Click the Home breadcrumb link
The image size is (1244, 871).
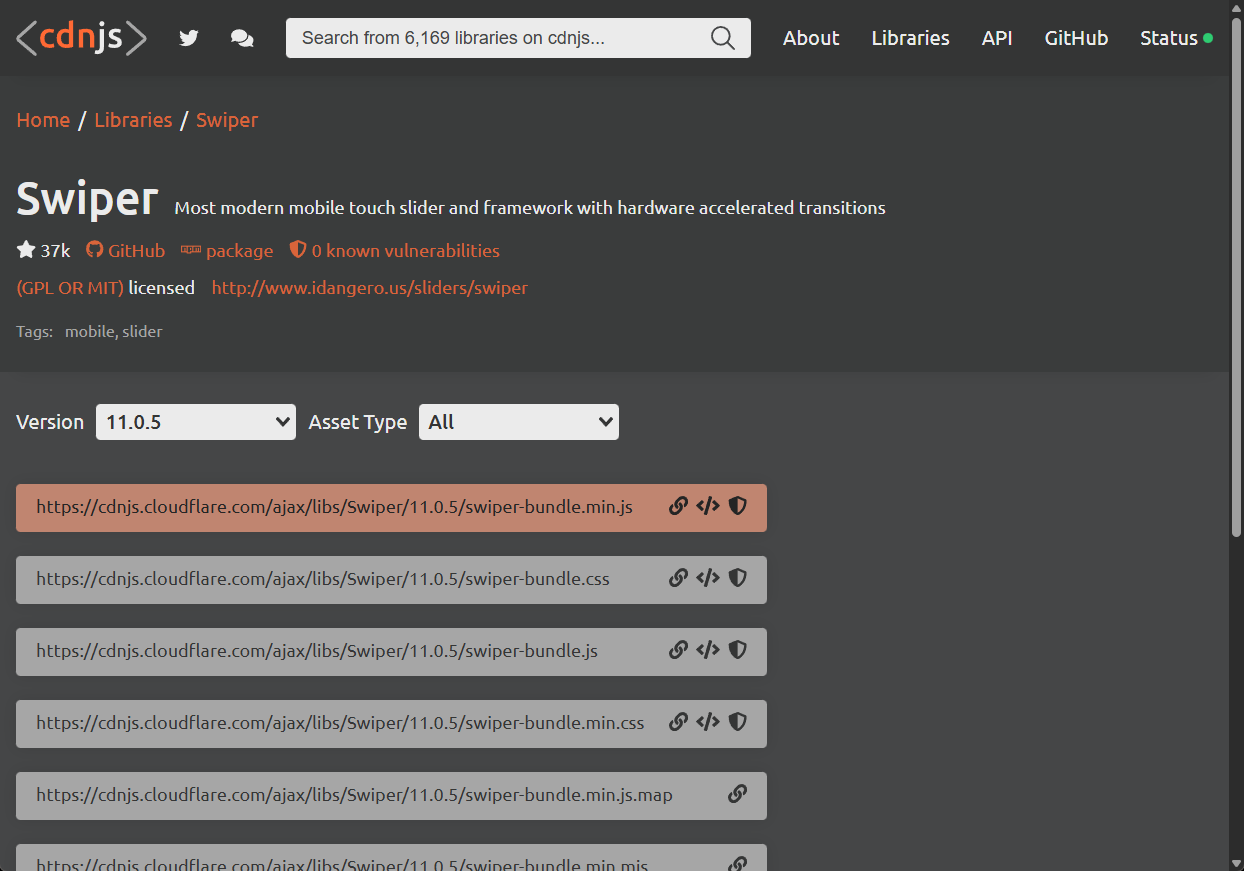pyautogui.click(x=43, y=120)
